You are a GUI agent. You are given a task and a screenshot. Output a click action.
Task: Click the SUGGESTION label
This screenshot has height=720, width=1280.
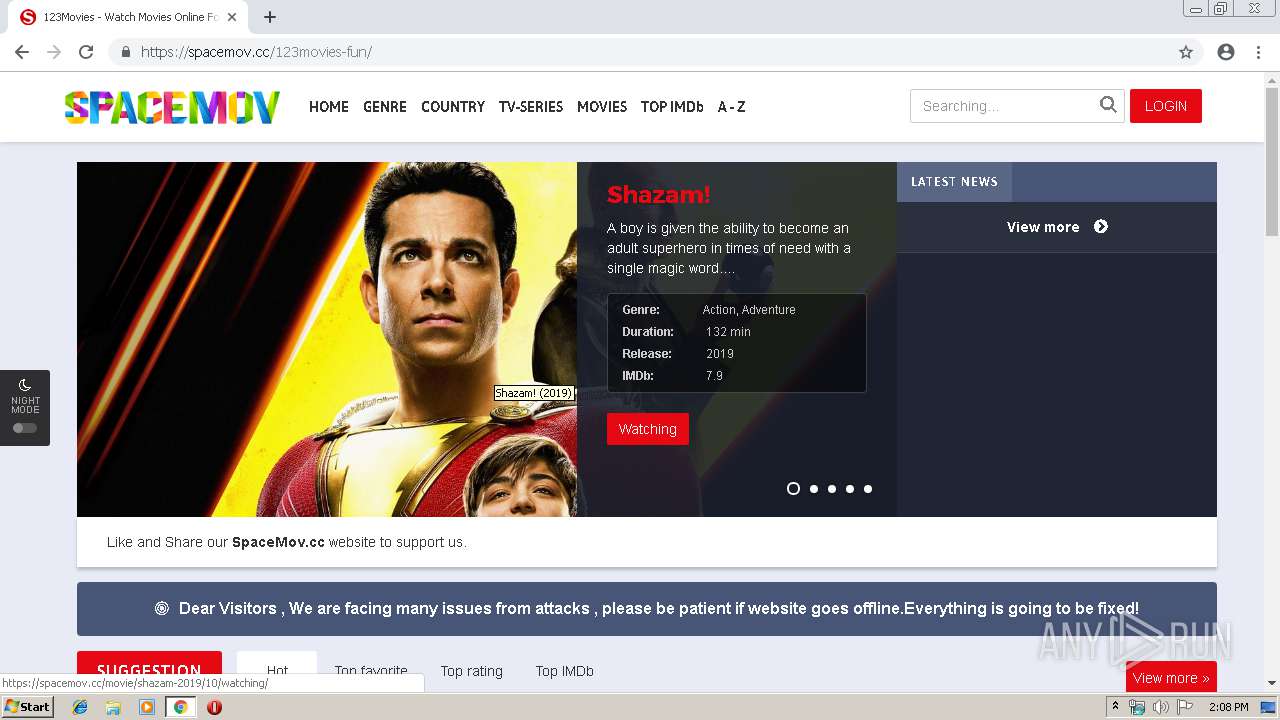click(149, 671)
